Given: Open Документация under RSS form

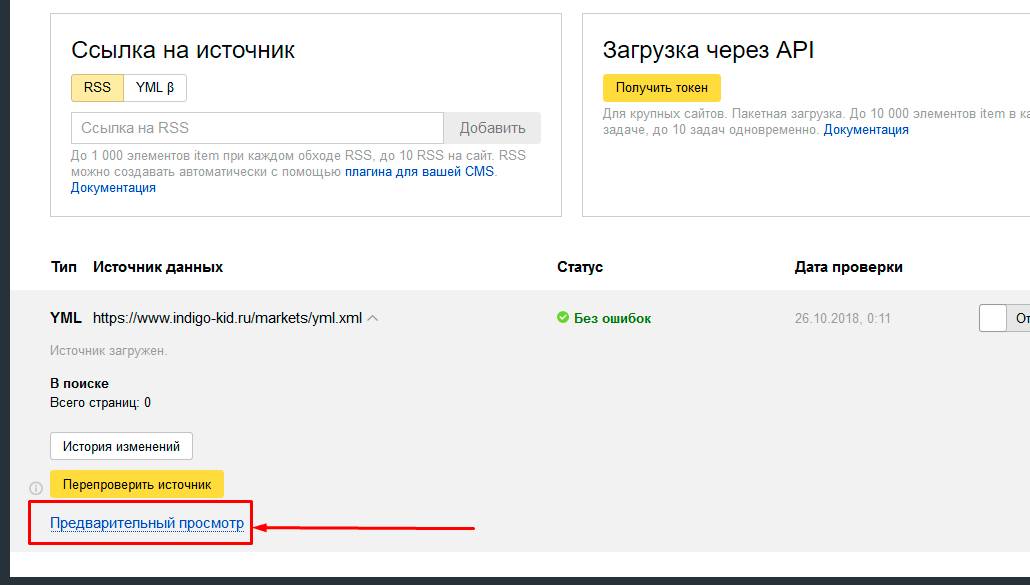Looking at the screenshot, I should (x=112, y=187).
